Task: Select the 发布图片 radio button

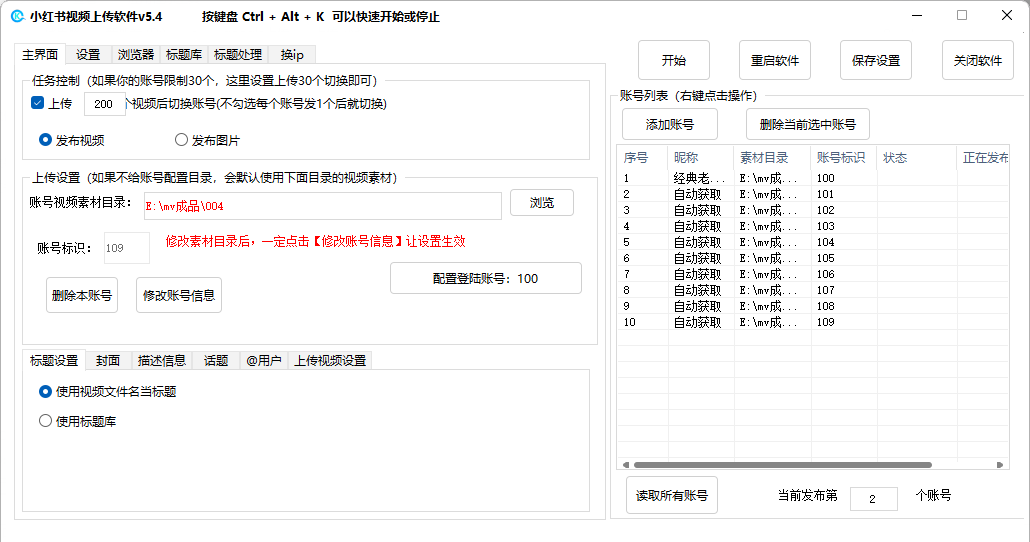Action: [x=181, y=140]
